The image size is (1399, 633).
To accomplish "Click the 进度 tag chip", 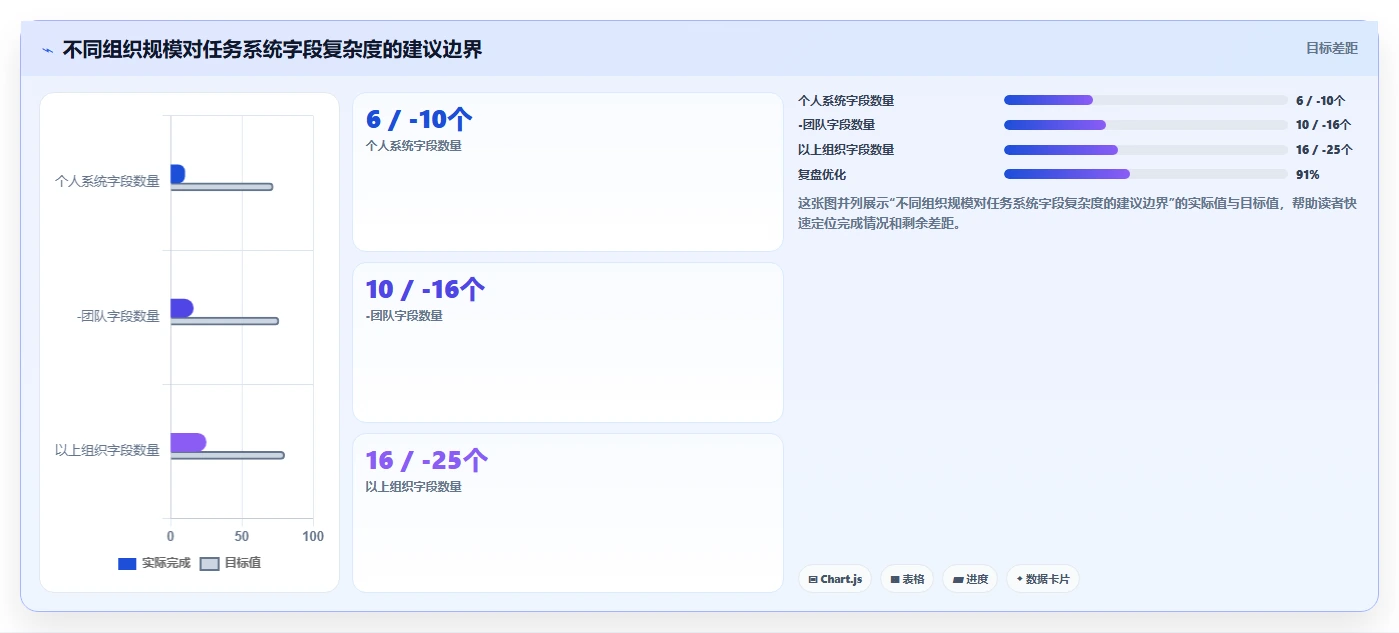I will coord(970,579).
